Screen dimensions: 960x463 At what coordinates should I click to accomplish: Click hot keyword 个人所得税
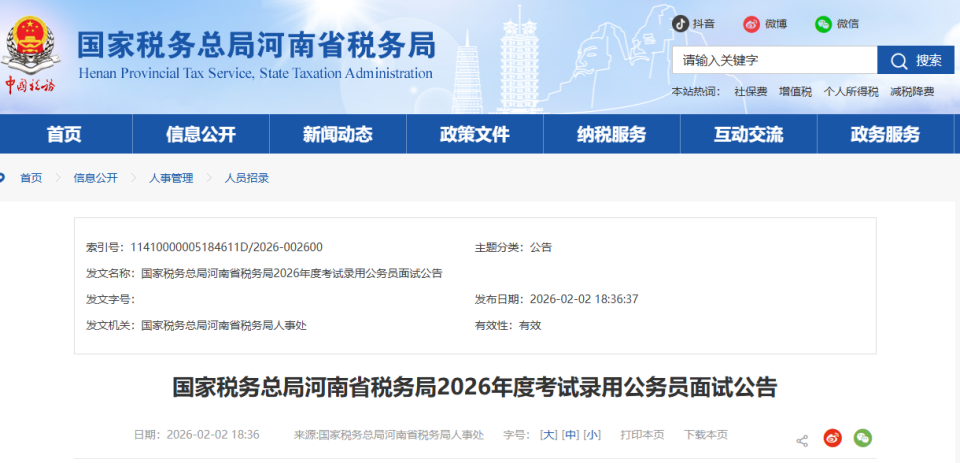851,92
